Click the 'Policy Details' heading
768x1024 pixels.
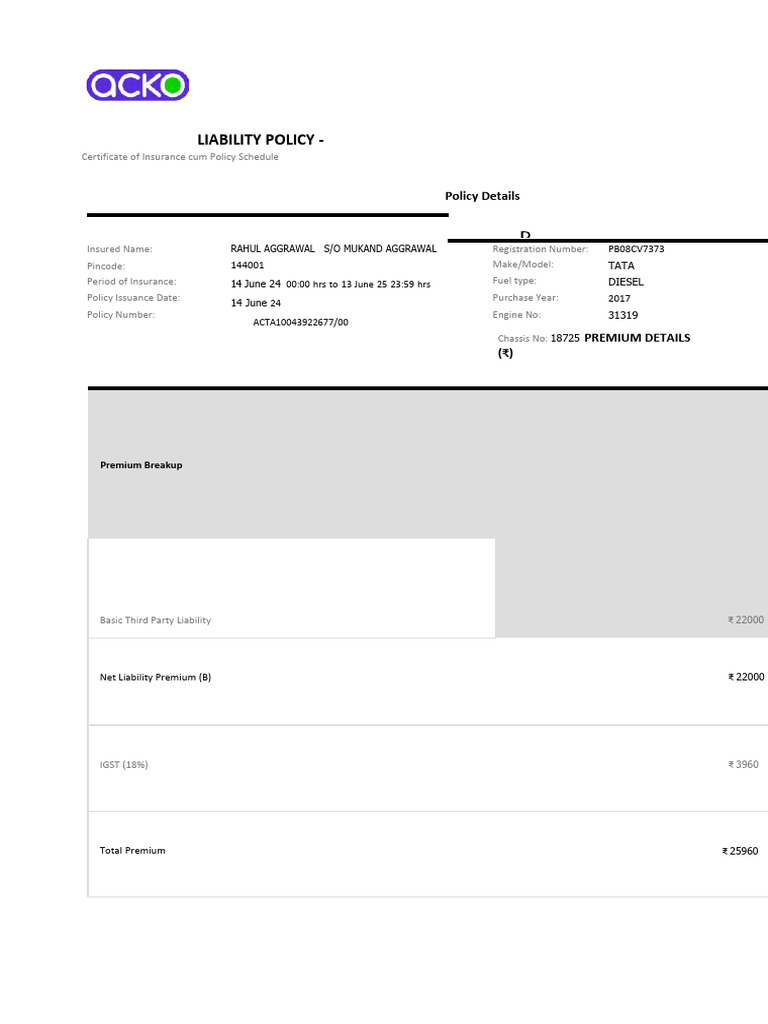coord(483,196)
